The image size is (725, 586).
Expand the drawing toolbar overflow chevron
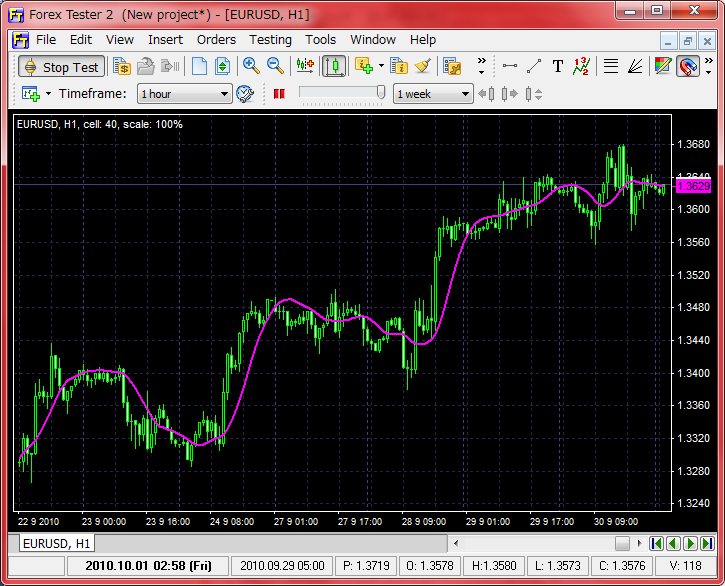[x=708, y=66]
